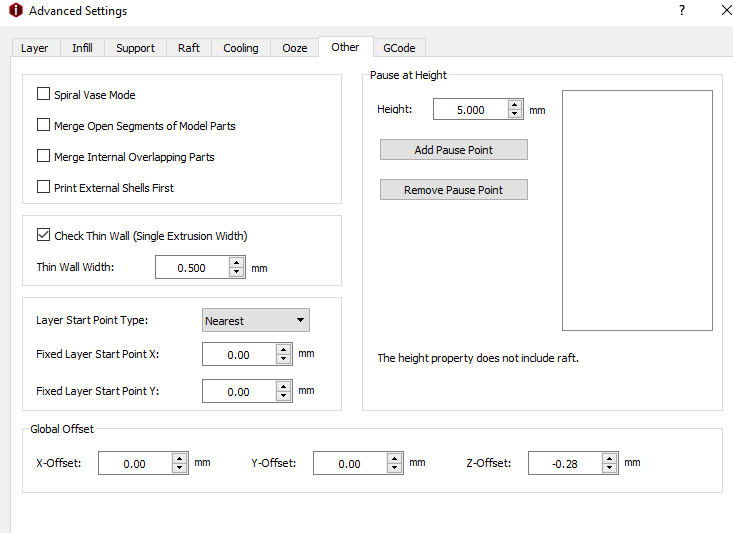Uncheck Check Thin Wall option
The width and height of the screenshot is (733, 533).
pos(43,235)
